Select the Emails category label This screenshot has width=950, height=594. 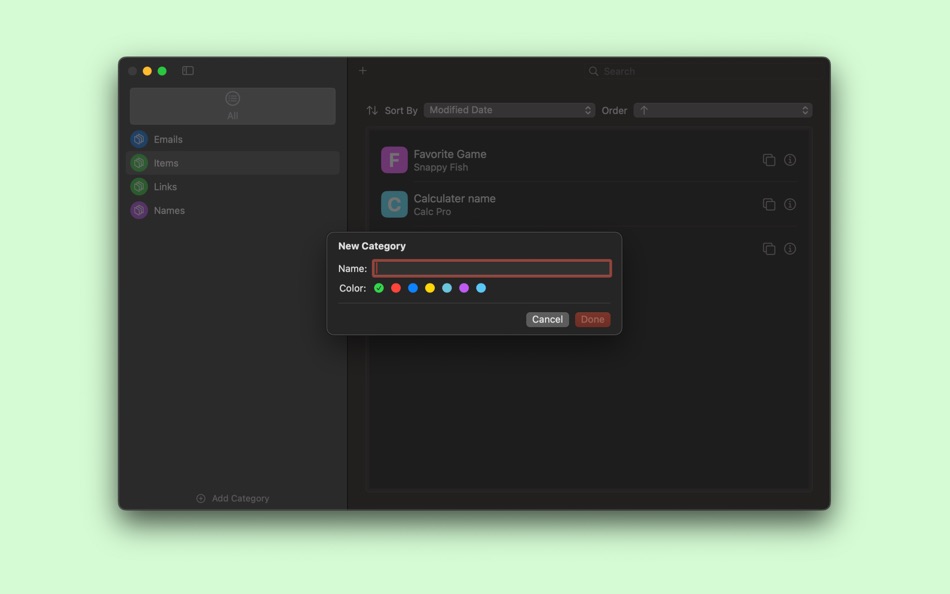click(x=168, y=139)
